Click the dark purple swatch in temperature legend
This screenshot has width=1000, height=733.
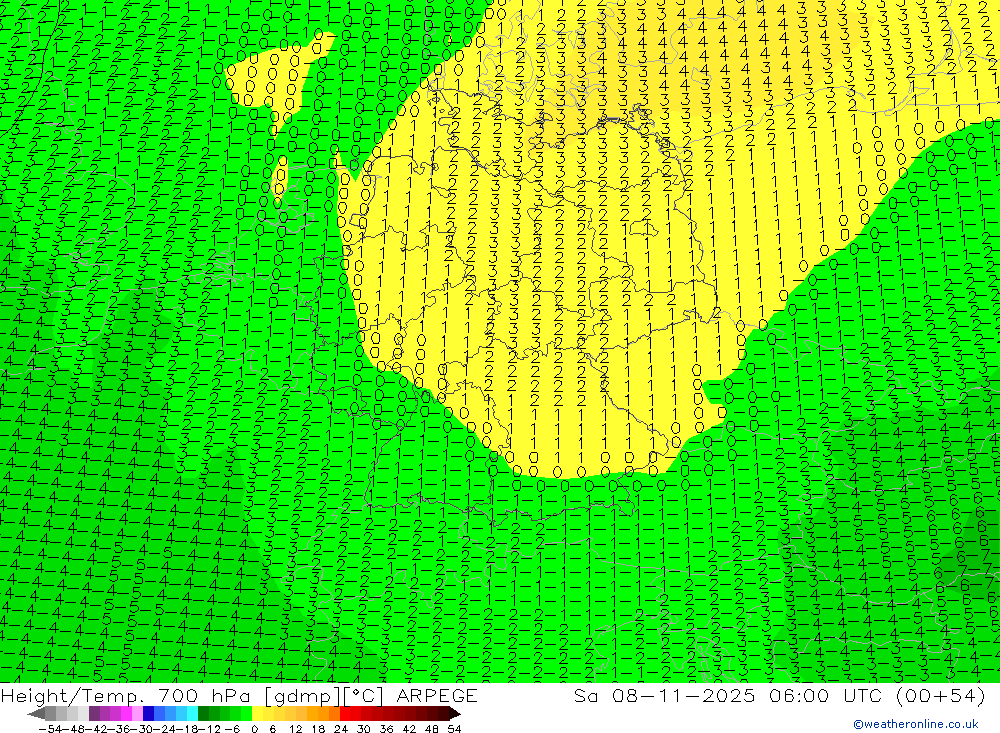(94, 713)
